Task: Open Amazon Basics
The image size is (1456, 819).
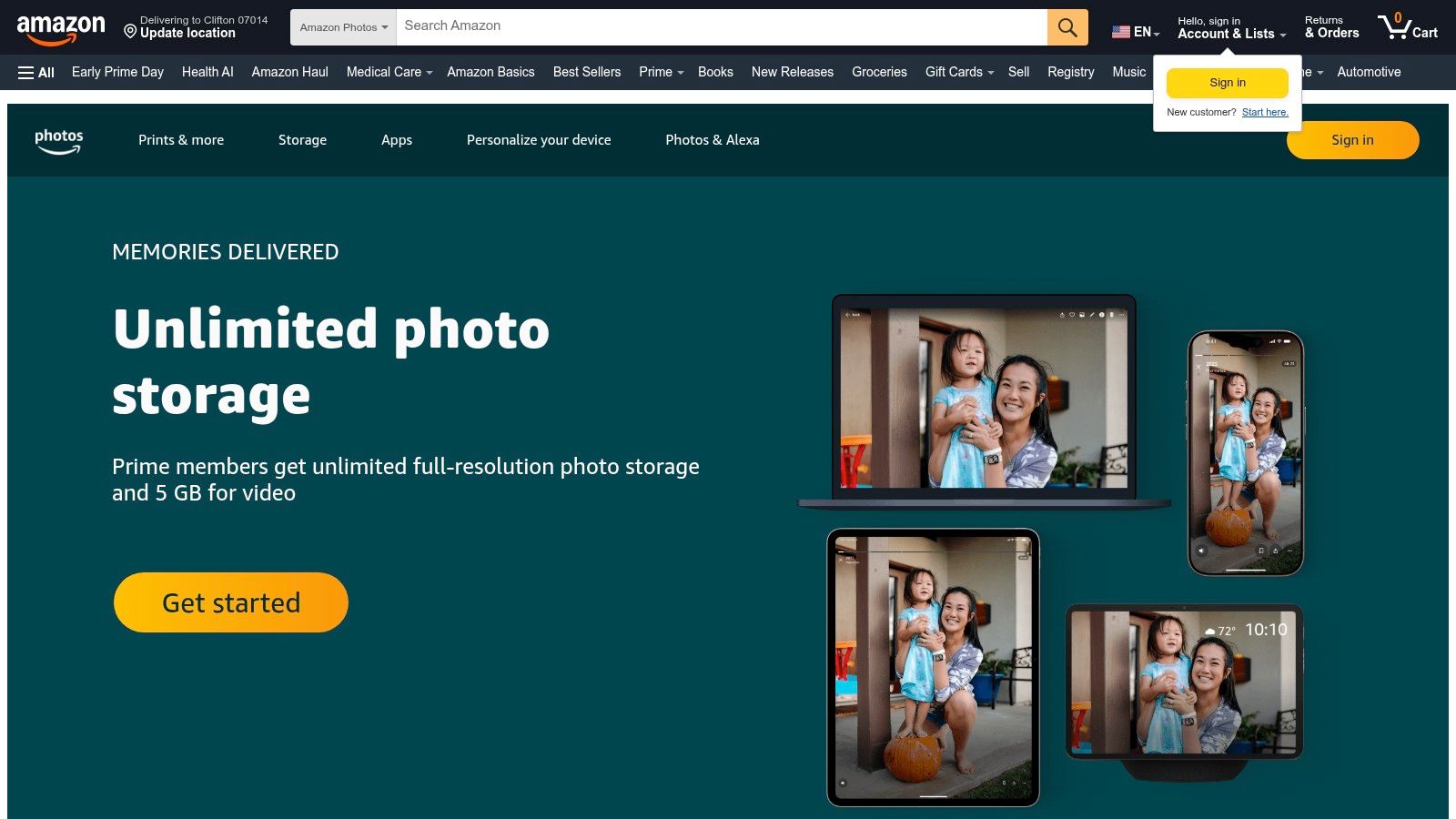Action: (x=490, y=72)
